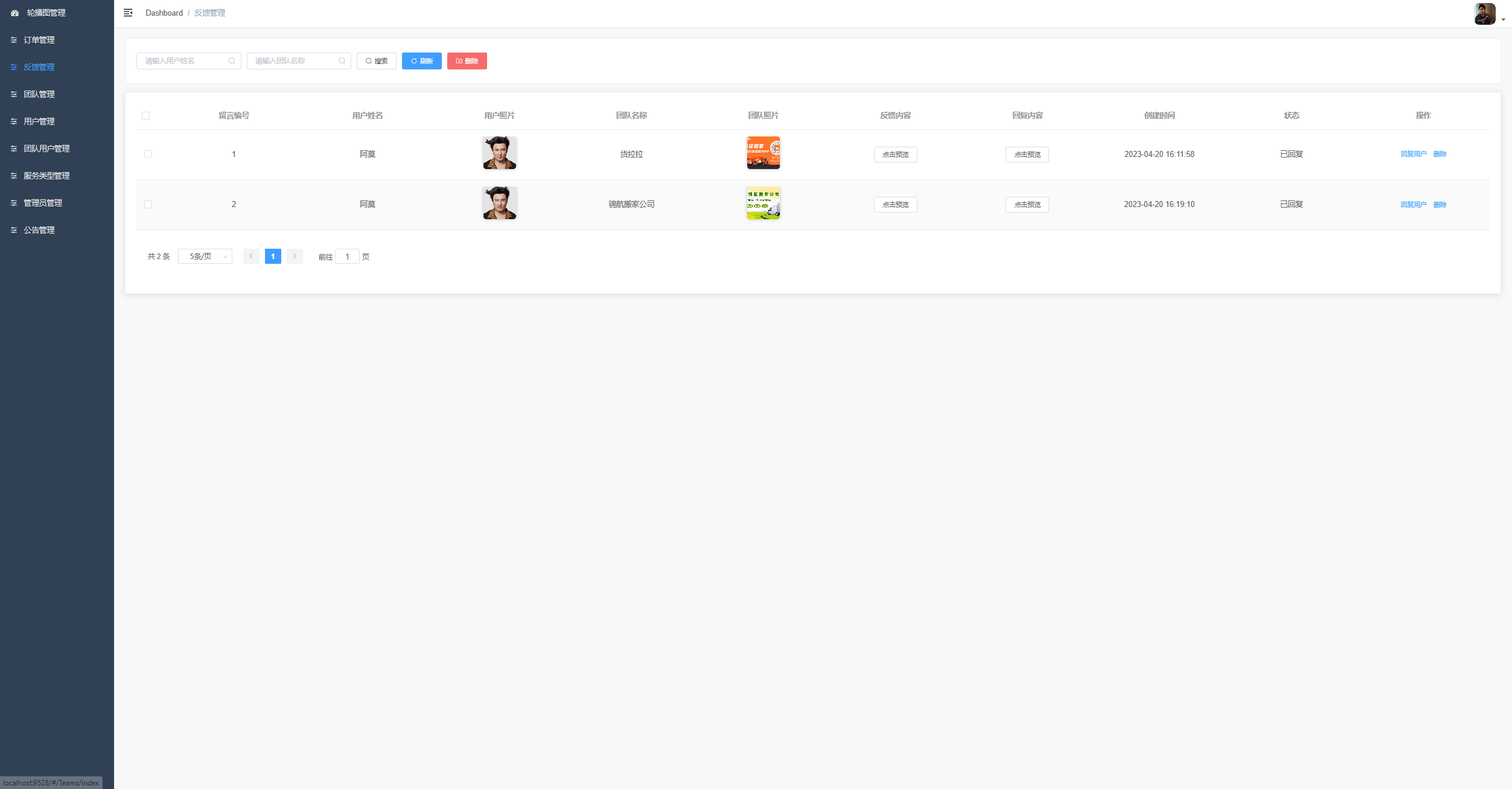Check the checkbox for feedback row 1
The width and height of the screenshot is (1512, 789).
click(148, 154)
